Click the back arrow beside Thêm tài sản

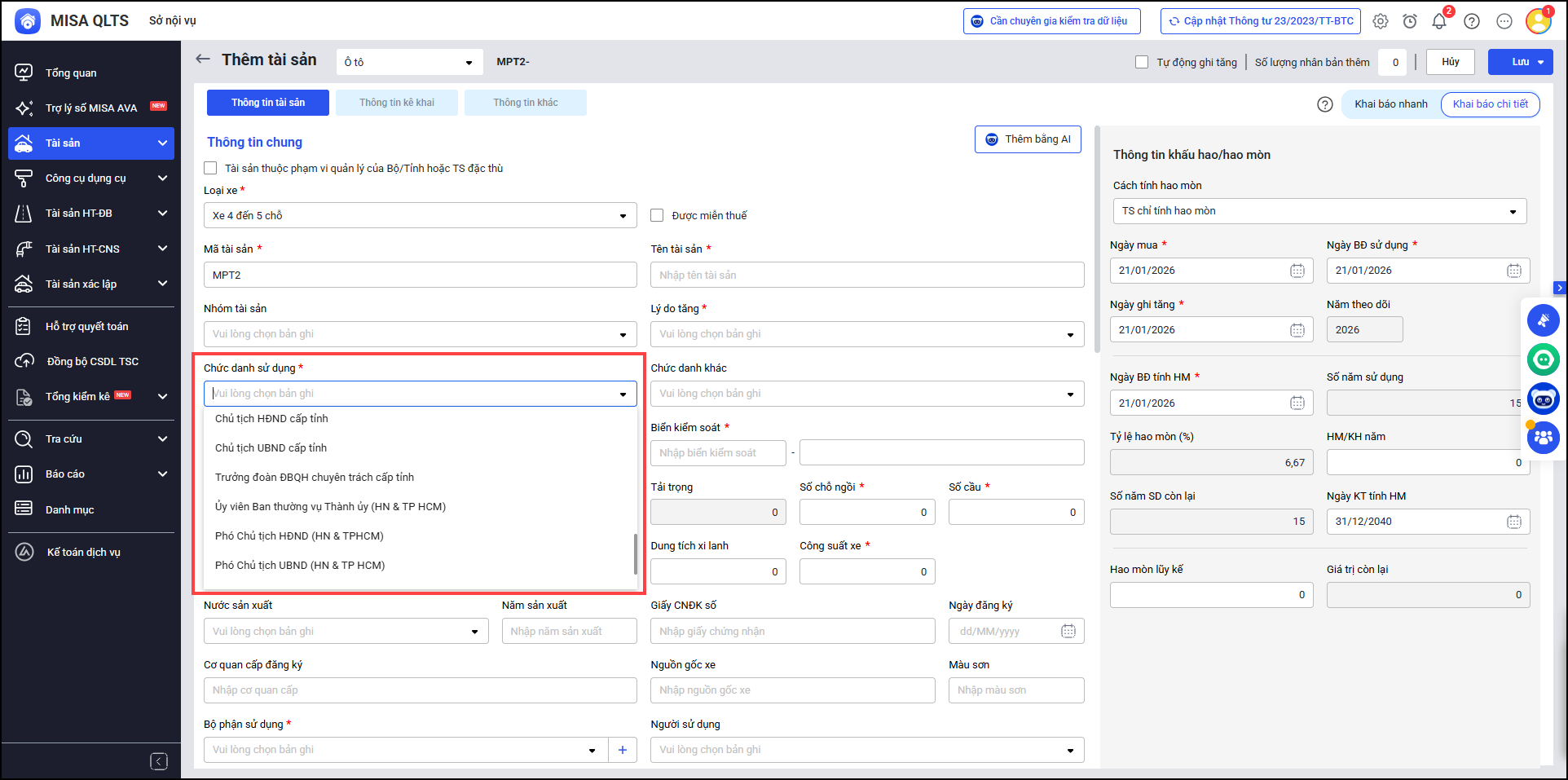click(x=203, y=59)
